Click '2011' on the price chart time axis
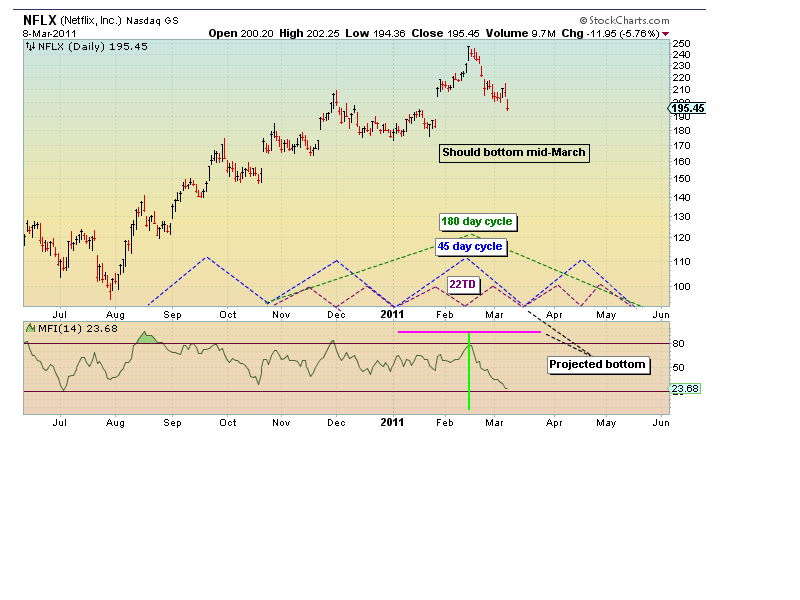This screenshot has width=800, height=600. pyautogui.click(x=392, y=314)
